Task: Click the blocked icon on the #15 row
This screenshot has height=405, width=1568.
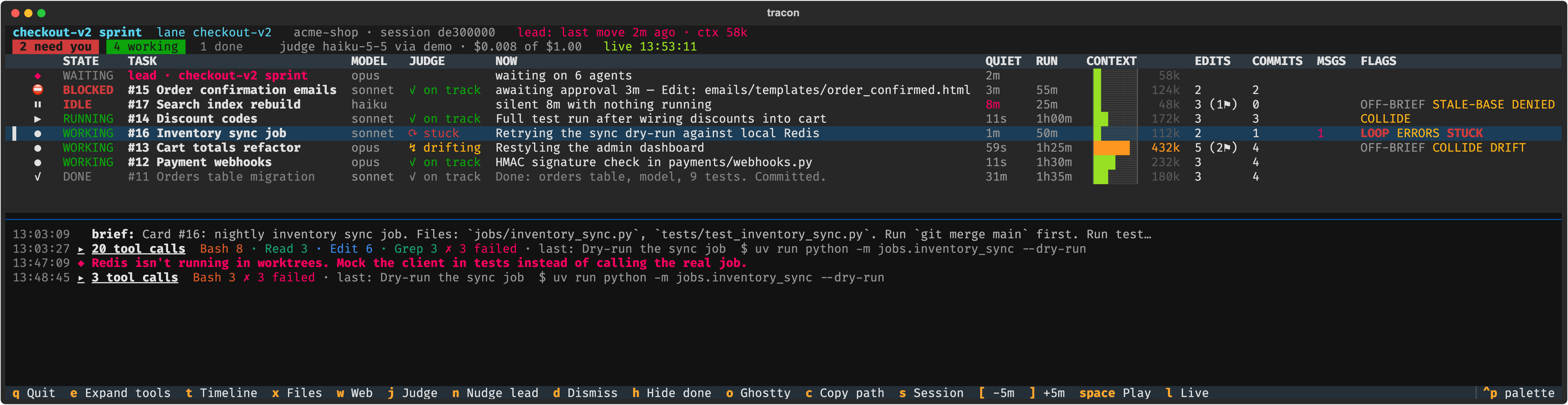Action: [38, 90]
